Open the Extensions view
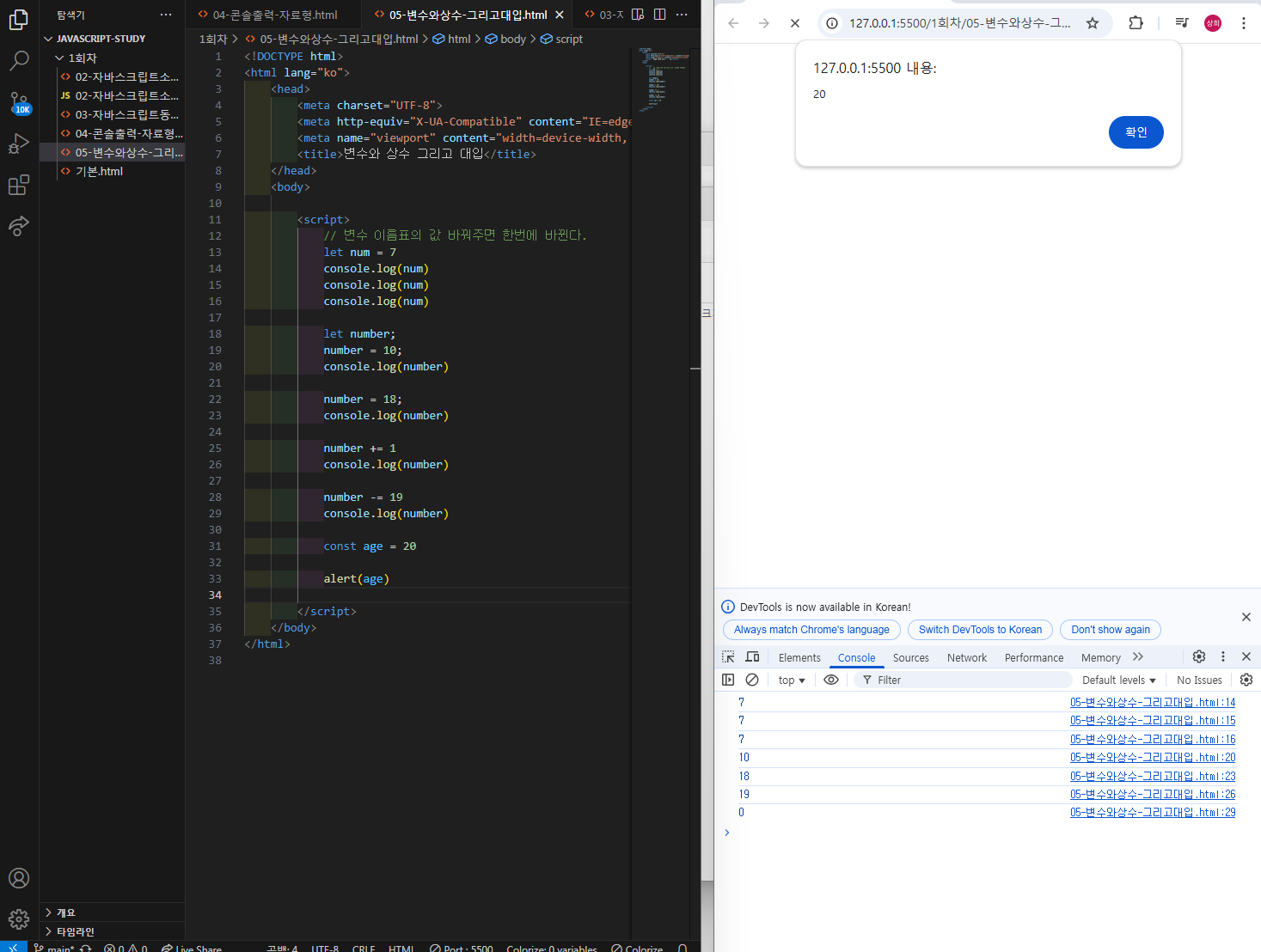The width and height of the screenshot is (1261, 952). point(19,185)
